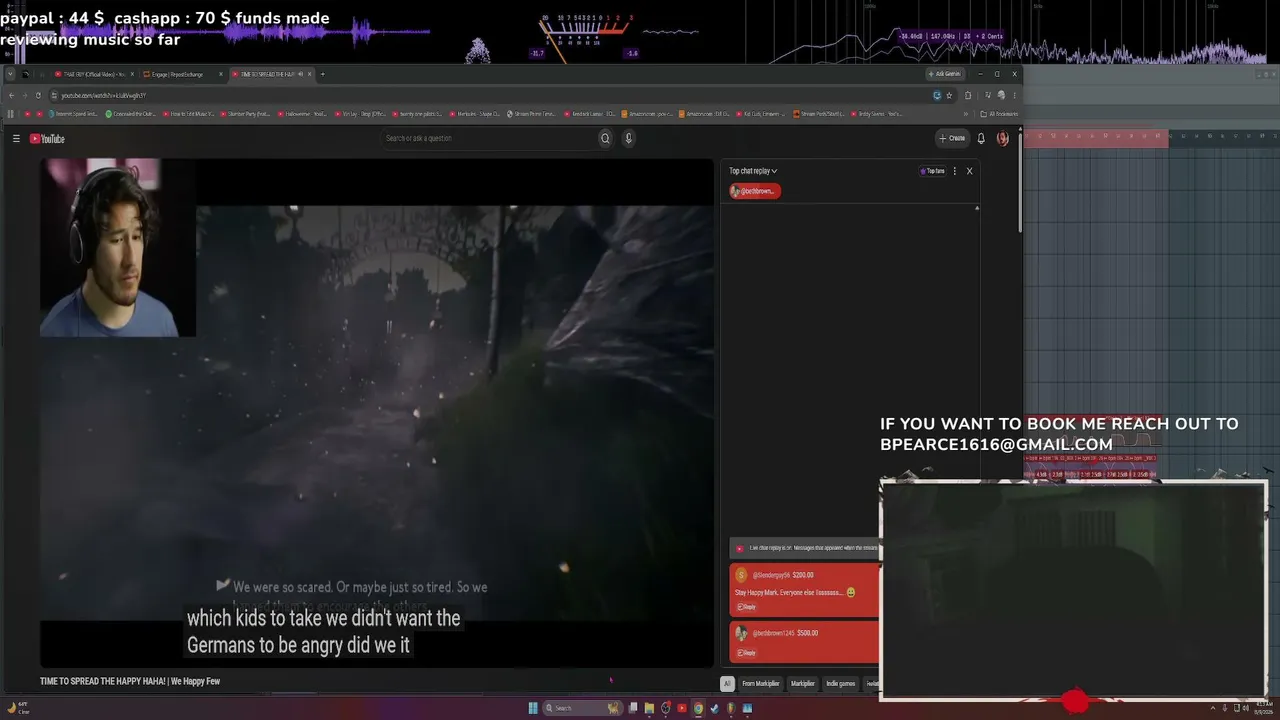Select the Markiplier filter chip
The height and width of the screenshot is (720, 1280).
803,684
